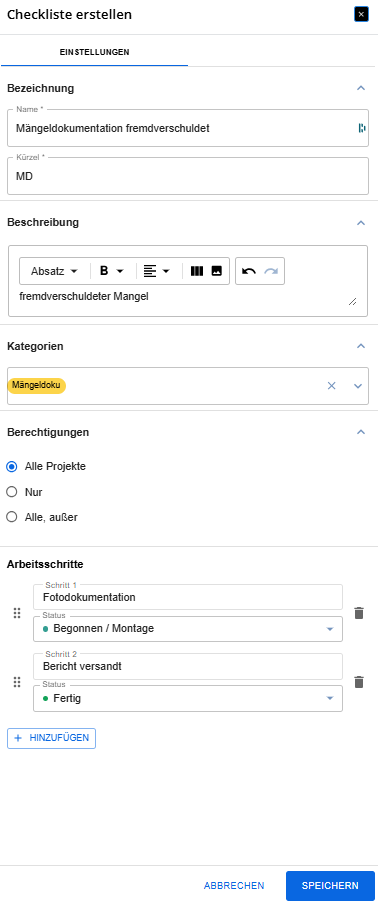The height and width of the screenshot is (902, 378).
Task: Click the Speichern button
Action: point(330,886)
